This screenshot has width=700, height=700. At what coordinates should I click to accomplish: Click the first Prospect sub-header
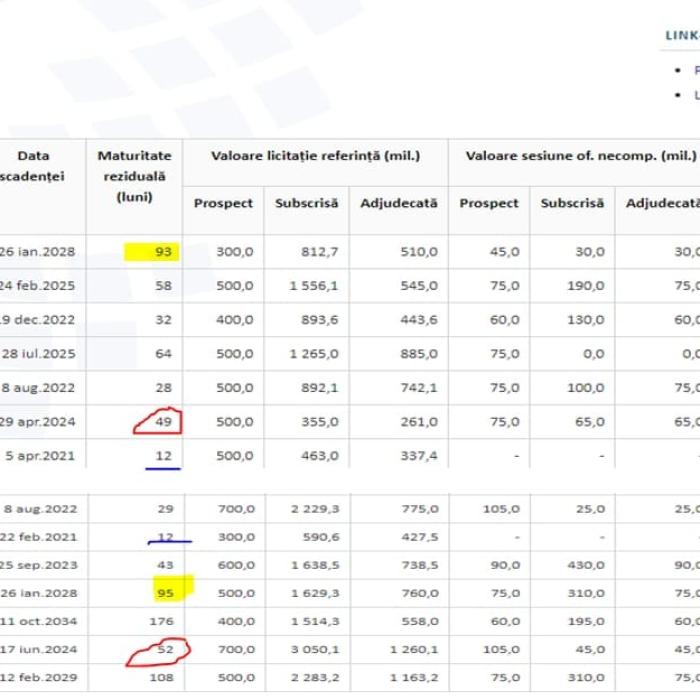[x=223, y=203]
